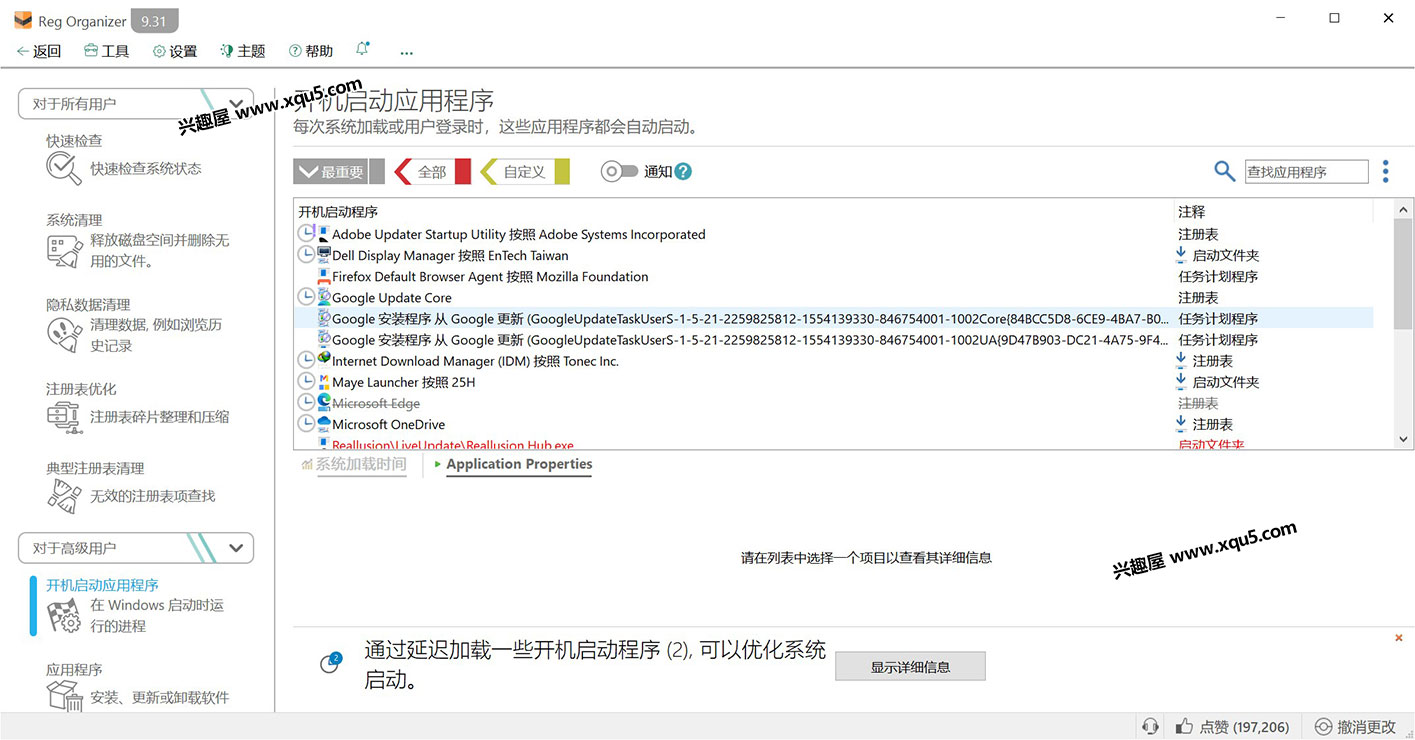1415x740 pixels.
Task: Click the Startup Apps flag-gear icon
Action: pyautogui.click(x=64, y=616)
